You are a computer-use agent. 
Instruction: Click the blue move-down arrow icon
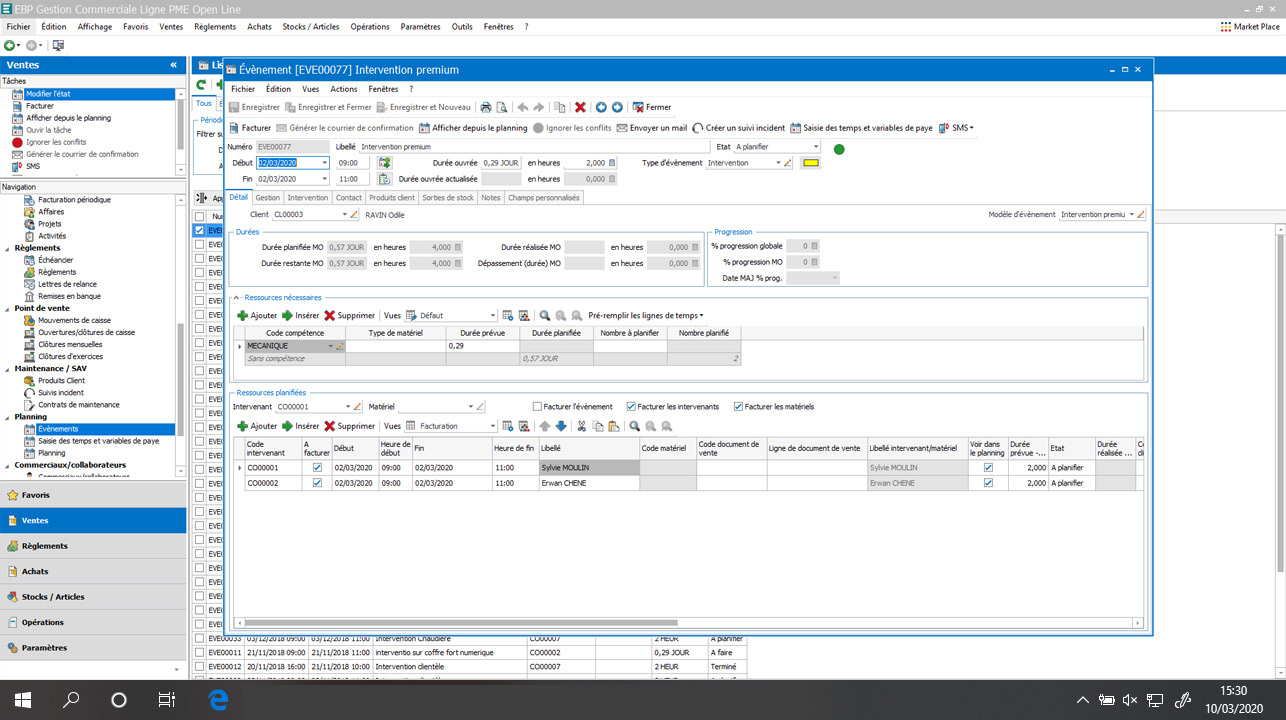[561, 426]
